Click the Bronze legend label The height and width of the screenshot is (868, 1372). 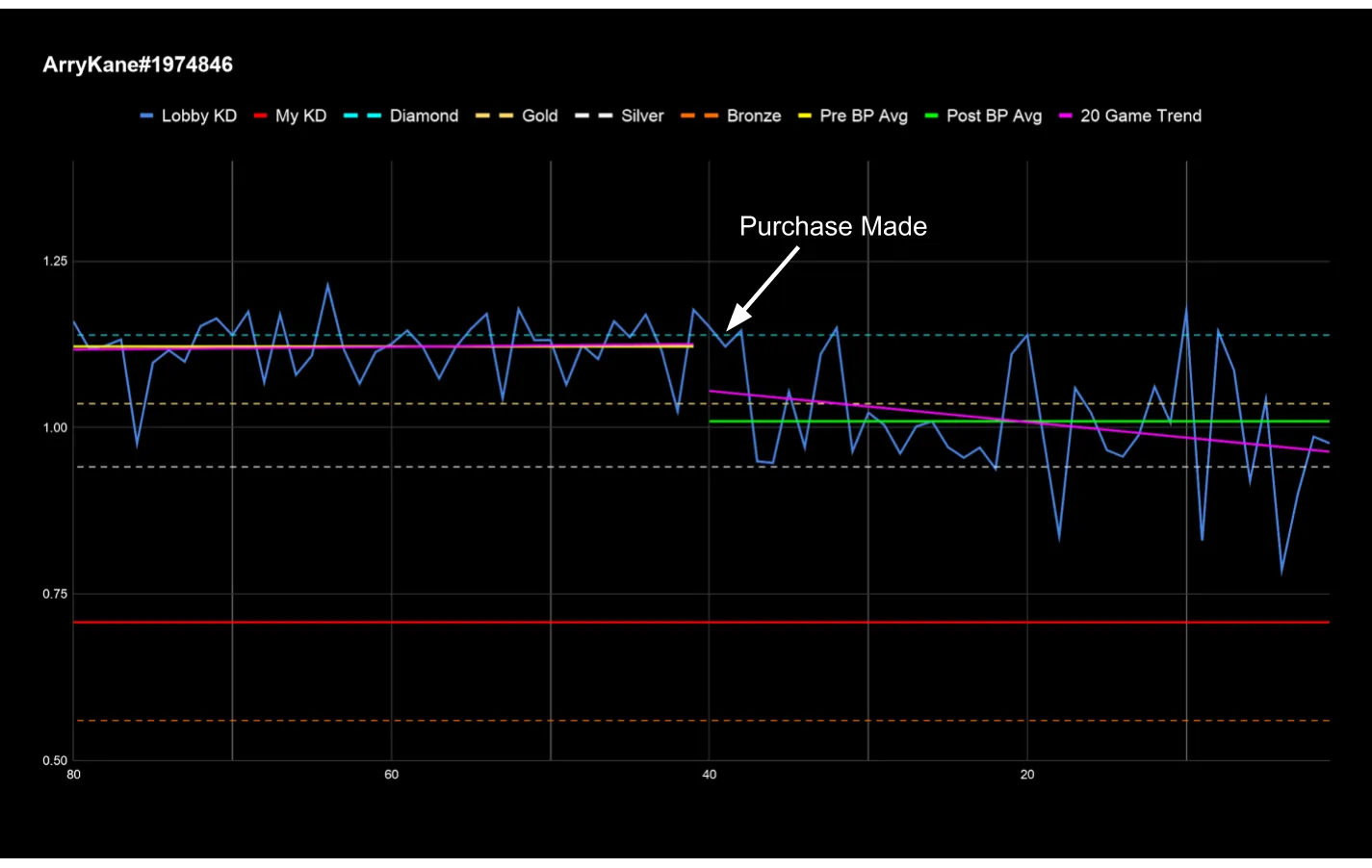pos(731,115)
